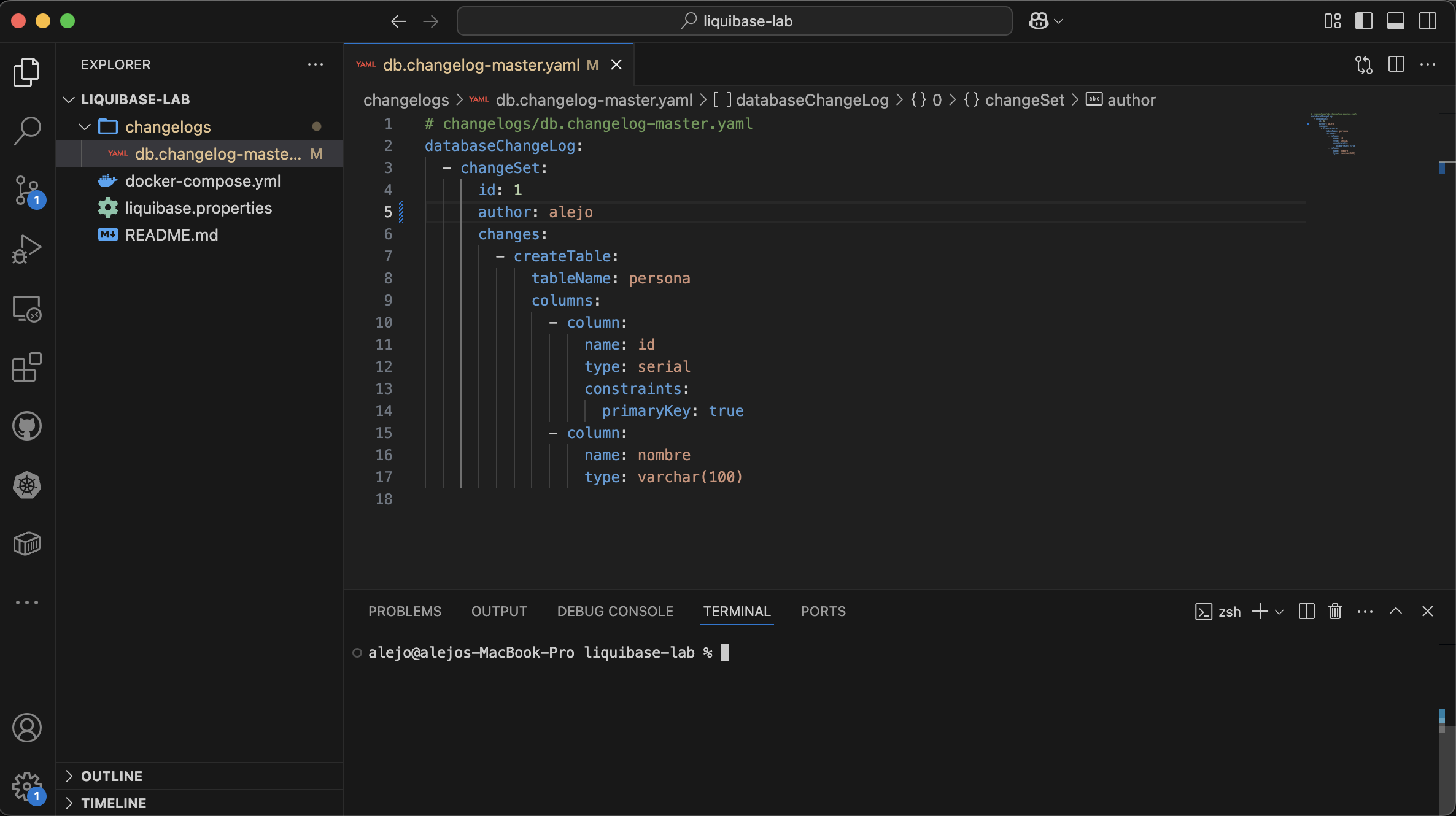Image resolution: width=1456 pixels, height=816 pixels.
Task: Click the liquibase-lab command center search
Action: pos(735,21)
